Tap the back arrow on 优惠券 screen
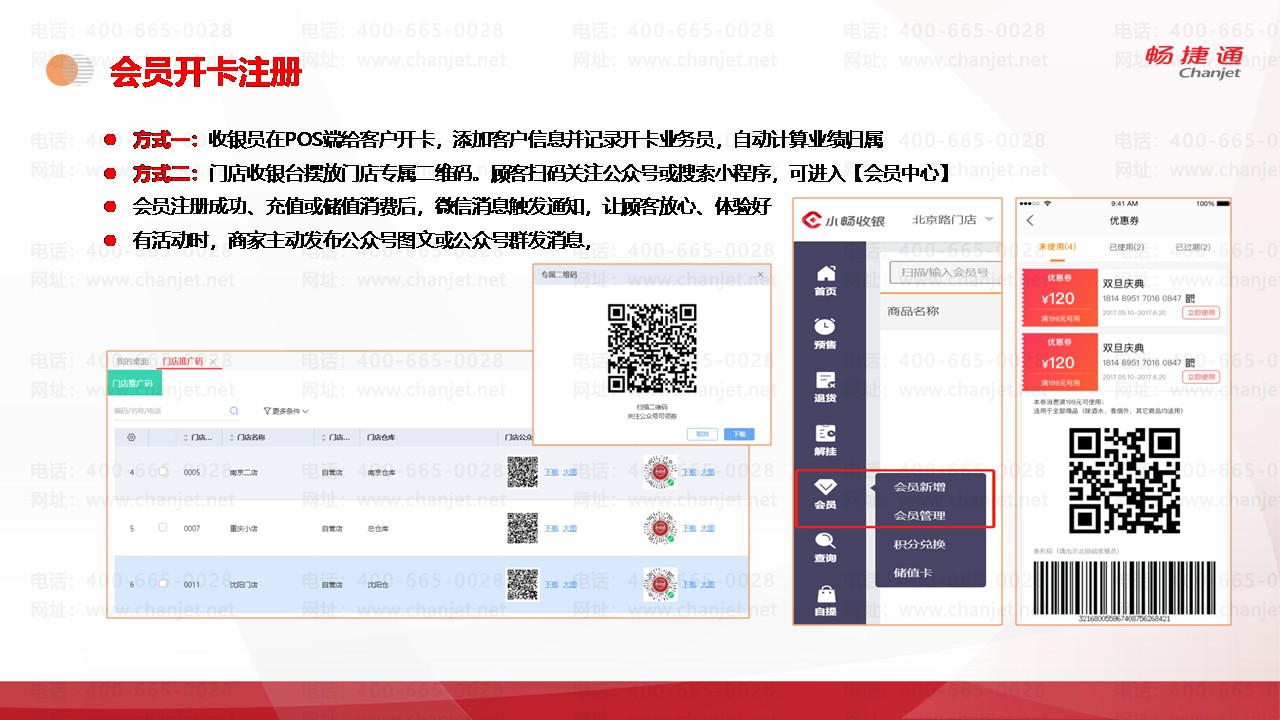Screen dimensions: 1280x720 [x=1031, y=220]
